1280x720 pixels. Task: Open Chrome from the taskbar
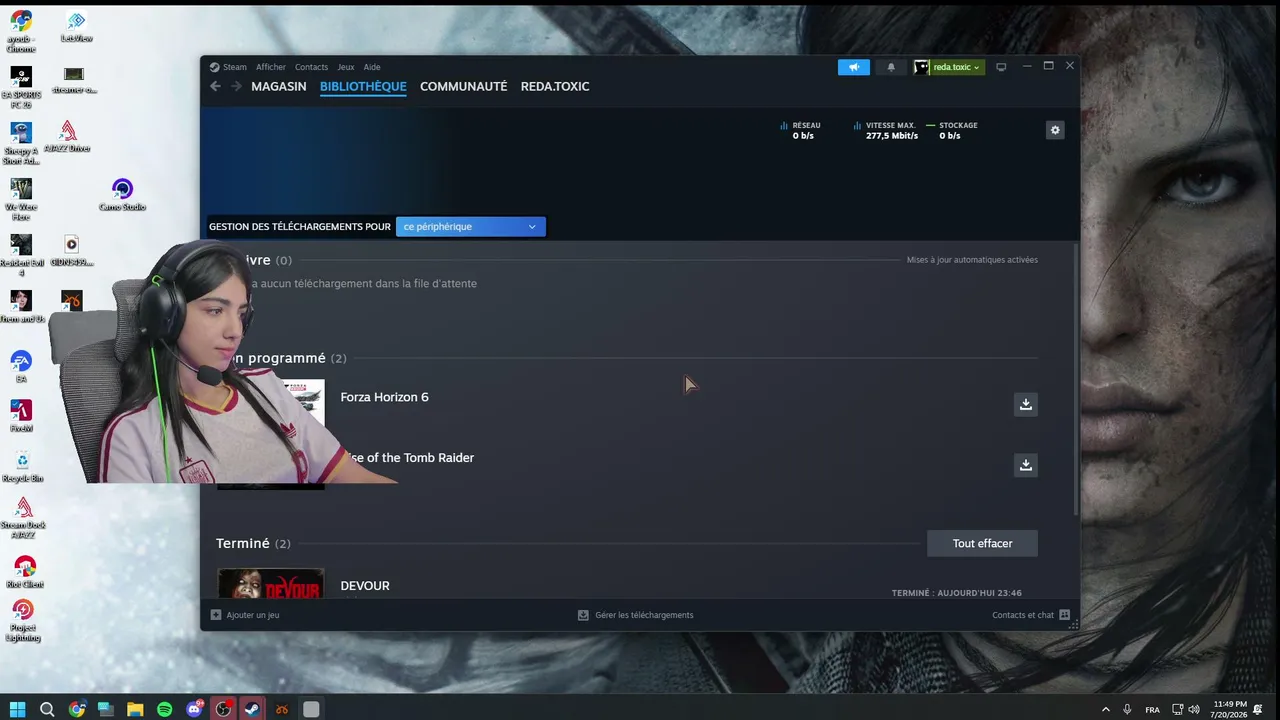77,709
